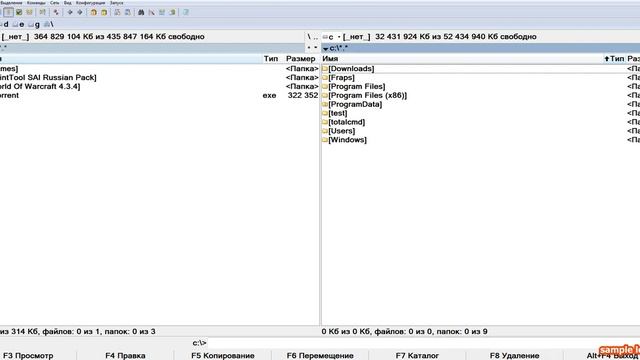Open the new FTP connection icon
This screenshot has height=360, width=640.
tap(128, 12)
